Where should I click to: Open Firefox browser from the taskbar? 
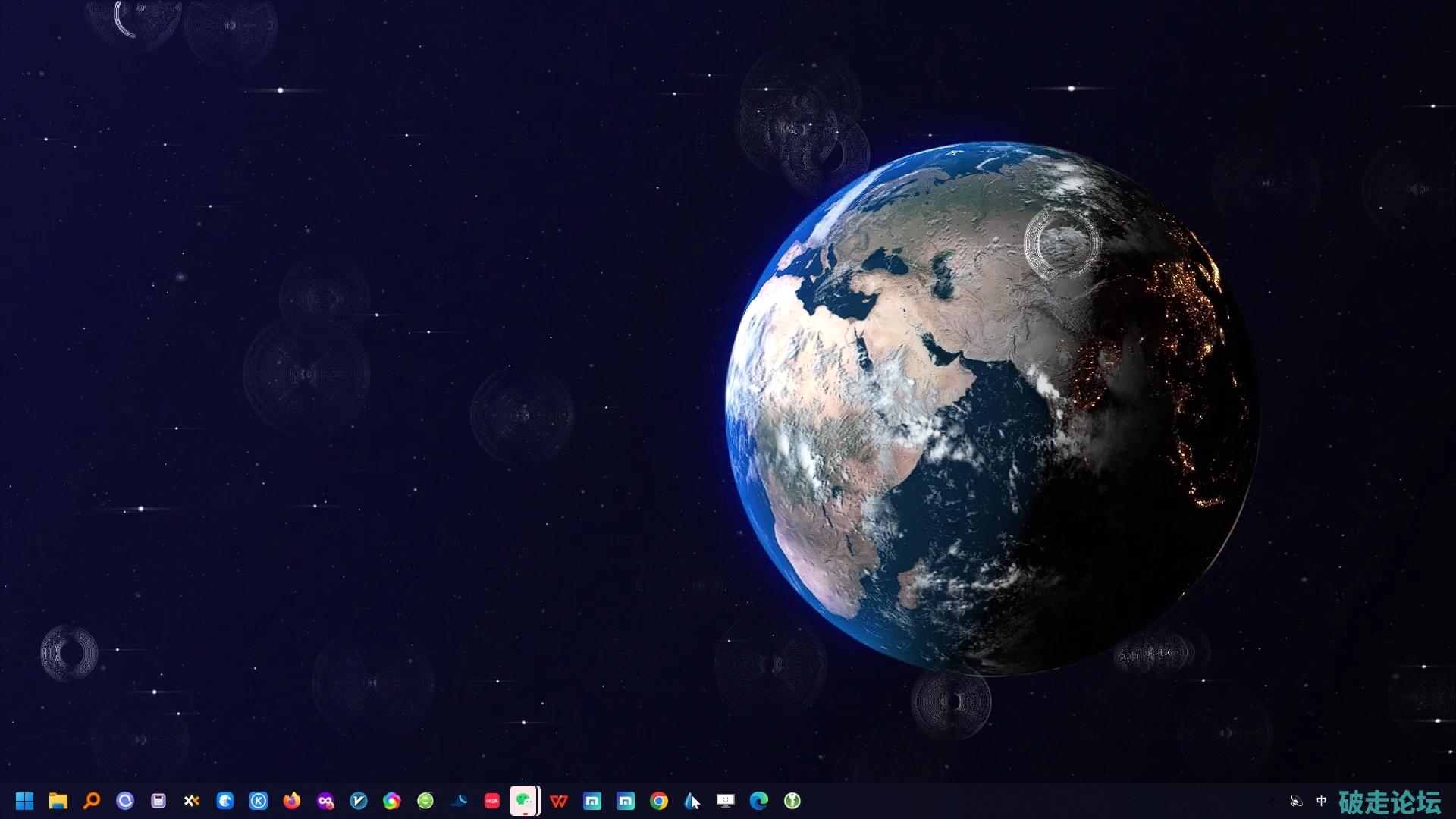click(x=292, y=801)
